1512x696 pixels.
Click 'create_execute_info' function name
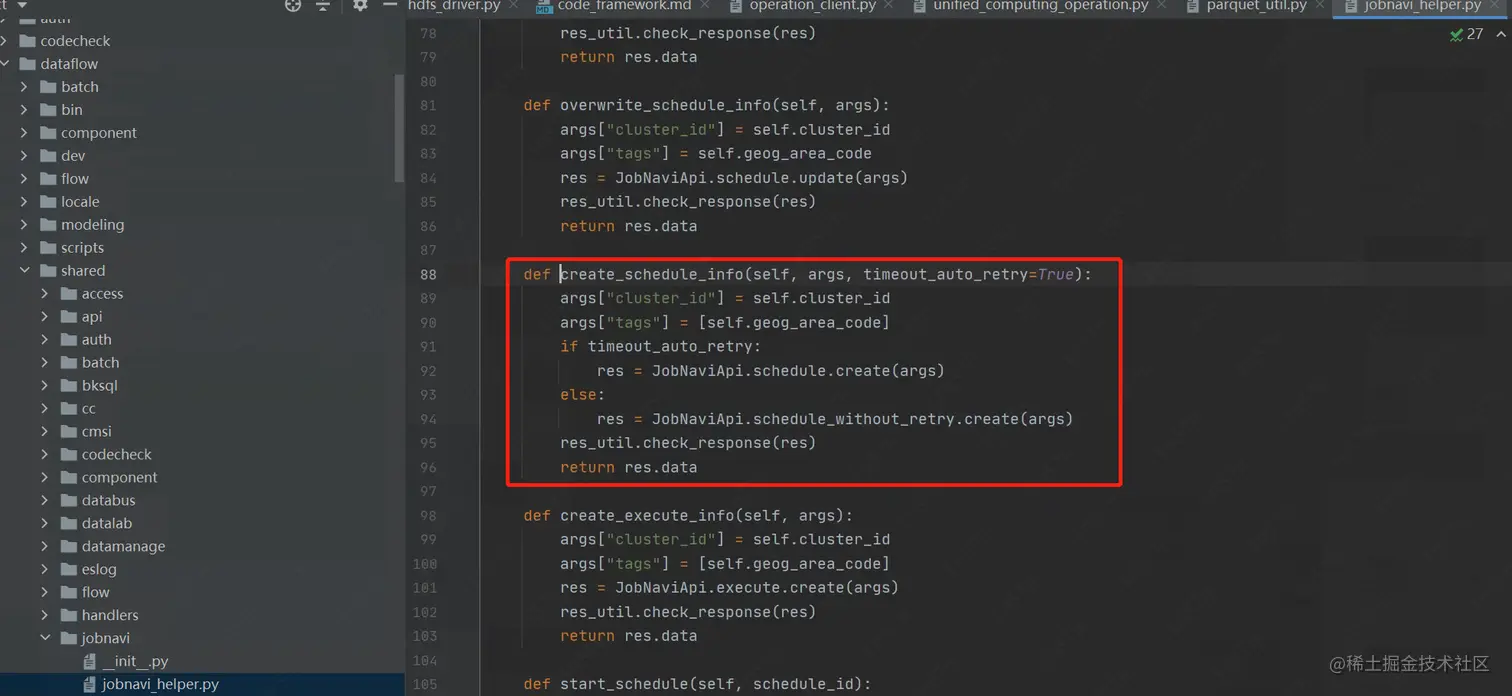pos(647,516)
